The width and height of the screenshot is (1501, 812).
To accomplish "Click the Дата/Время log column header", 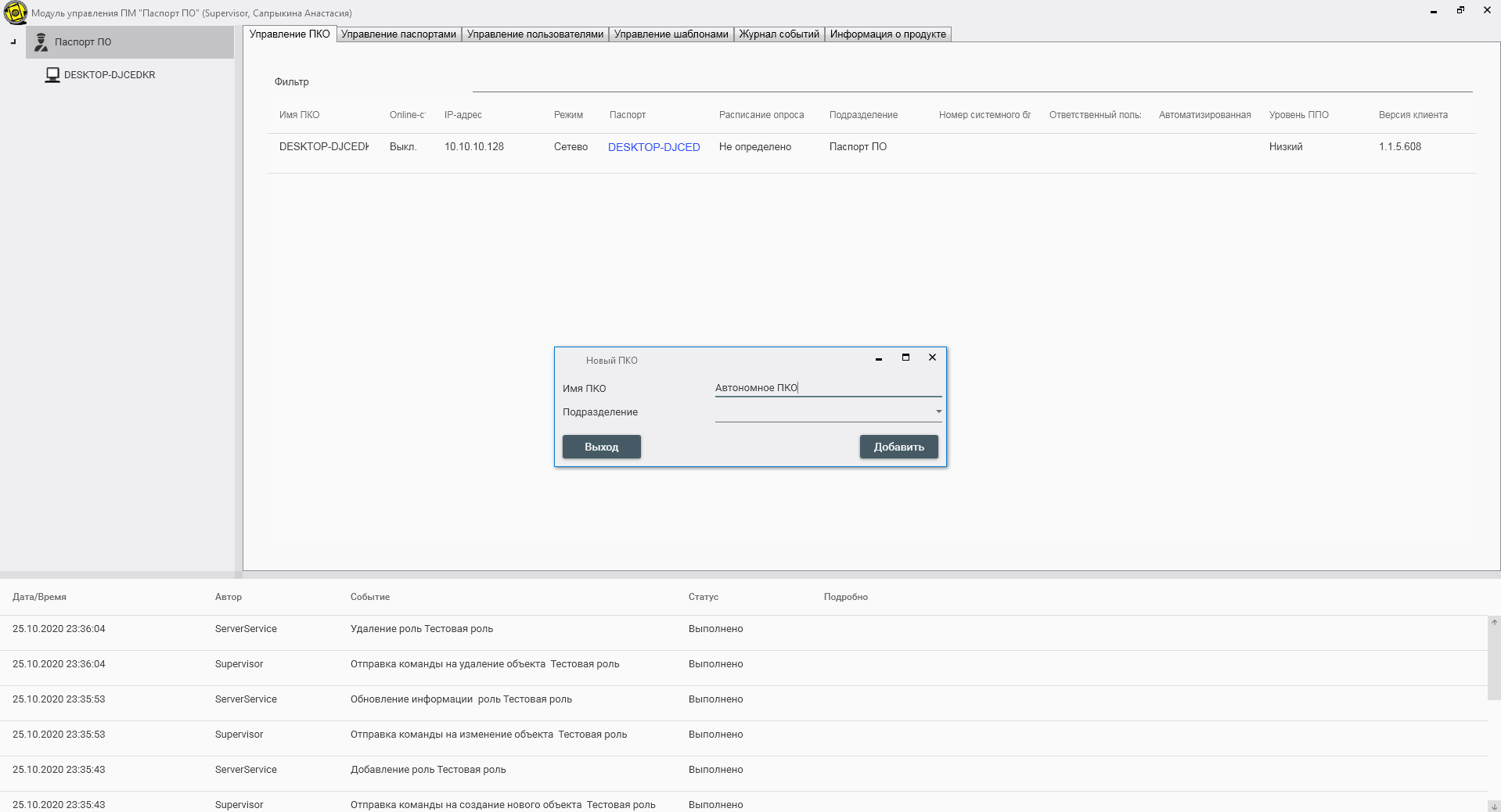I will tap(39, 597).
